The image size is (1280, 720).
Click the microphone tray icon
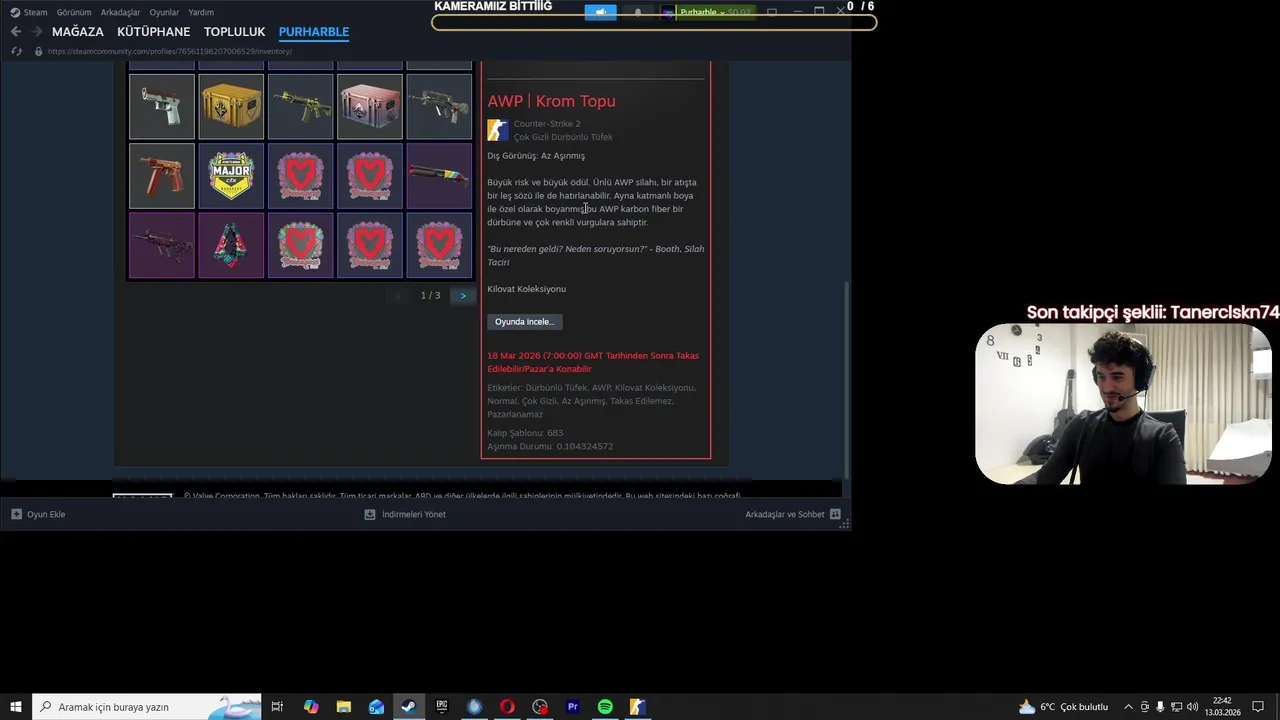tap(1161, 707)
